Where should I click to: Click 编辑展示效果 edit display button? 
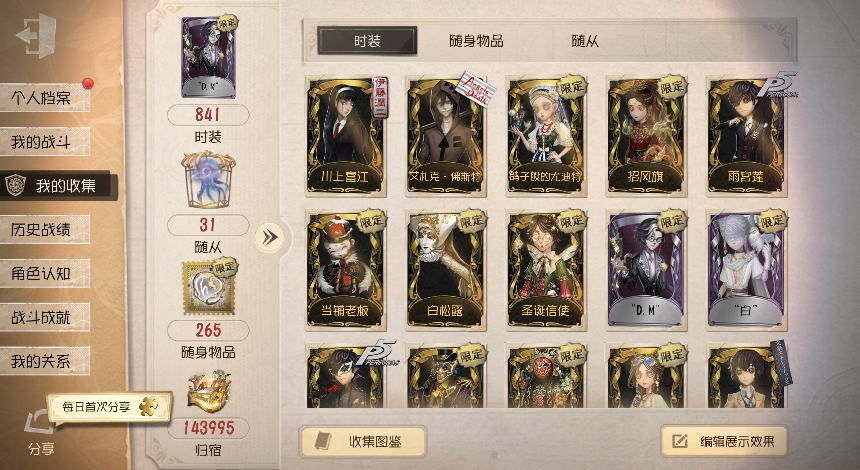tap(724, 441)
